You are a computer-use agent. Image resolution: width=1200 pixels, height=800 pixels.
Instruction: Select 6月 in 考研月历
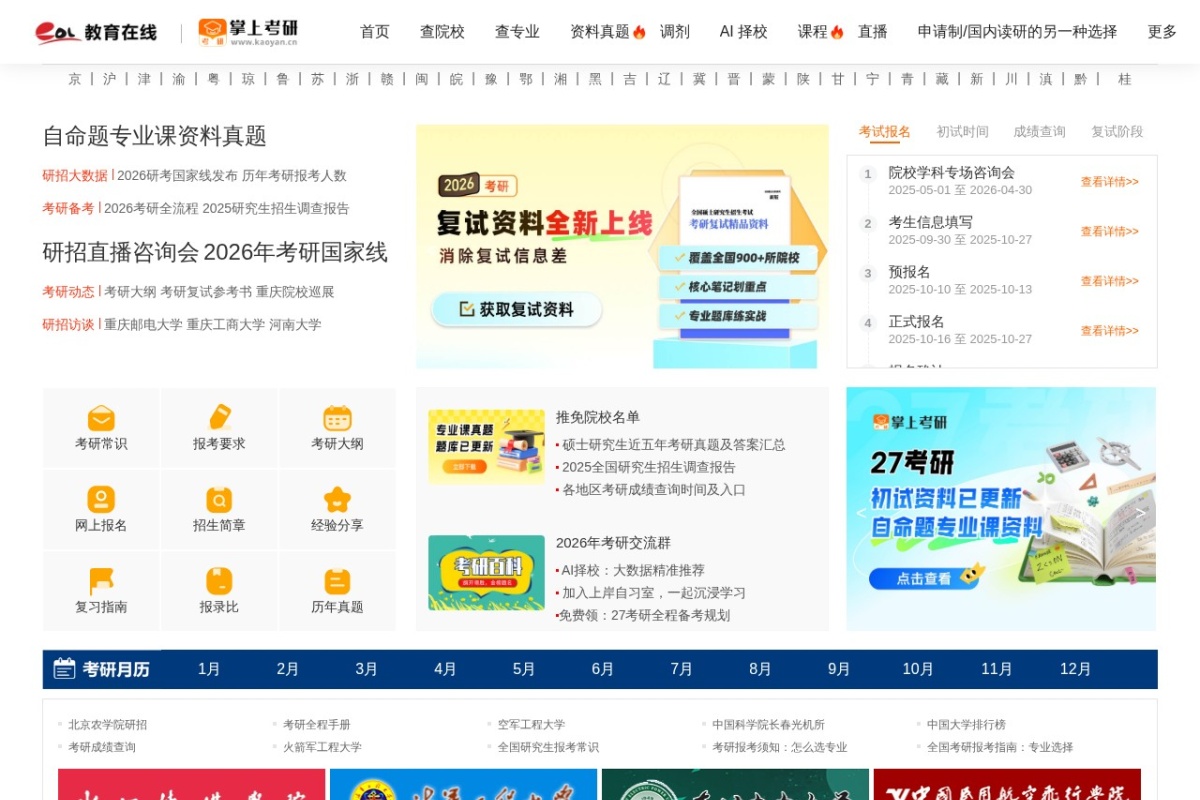(603, 669)
